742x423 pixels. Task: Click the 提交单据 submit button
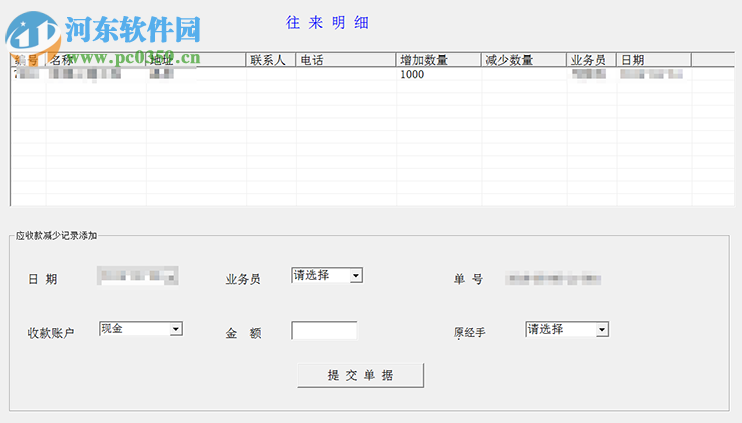click(x=361, y=375)
